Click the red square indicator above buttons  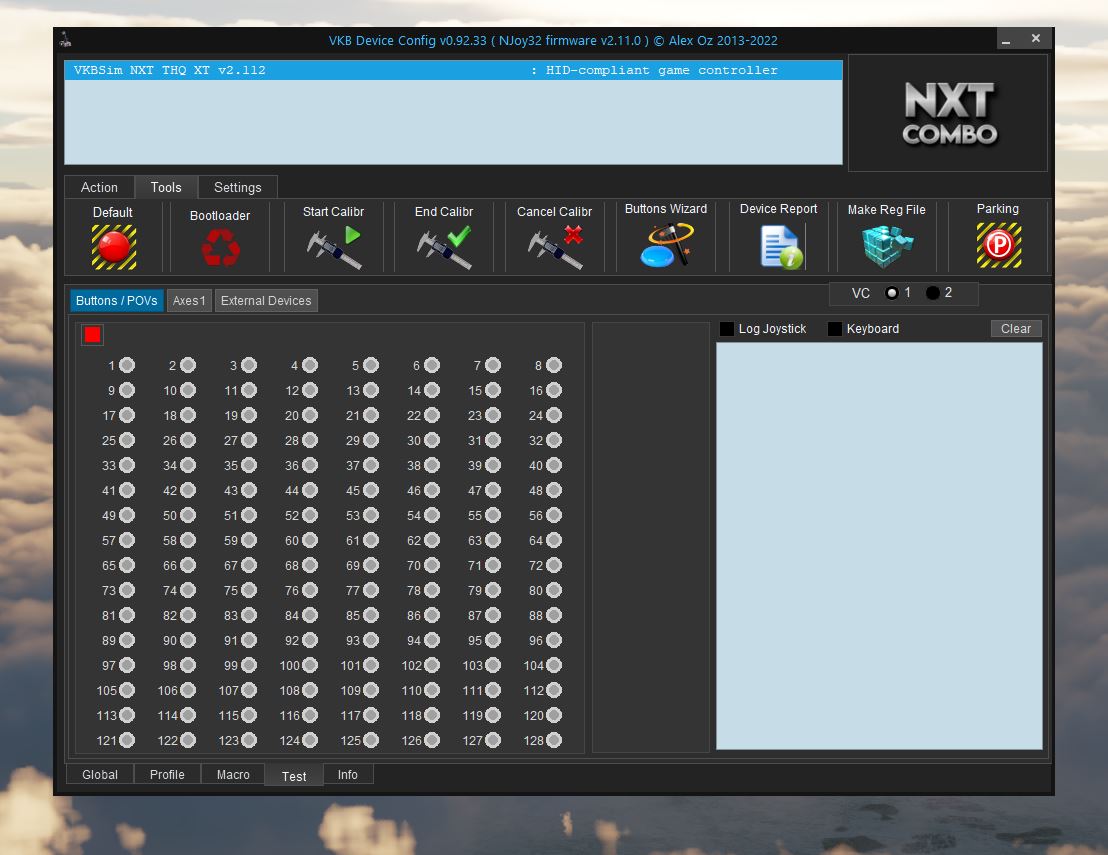93,335
